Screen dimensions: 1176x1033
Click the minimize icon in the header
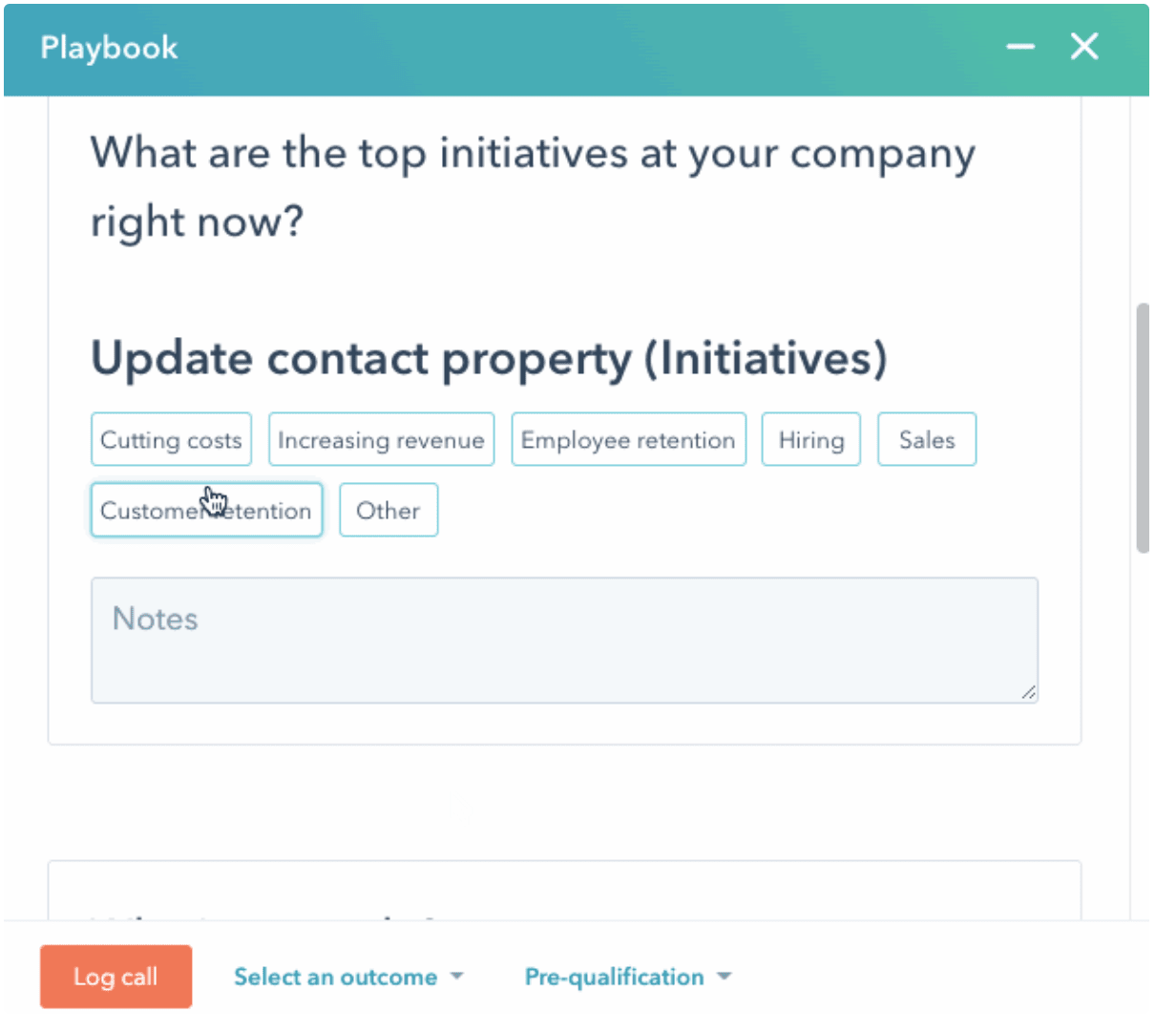pos(1020,47)
